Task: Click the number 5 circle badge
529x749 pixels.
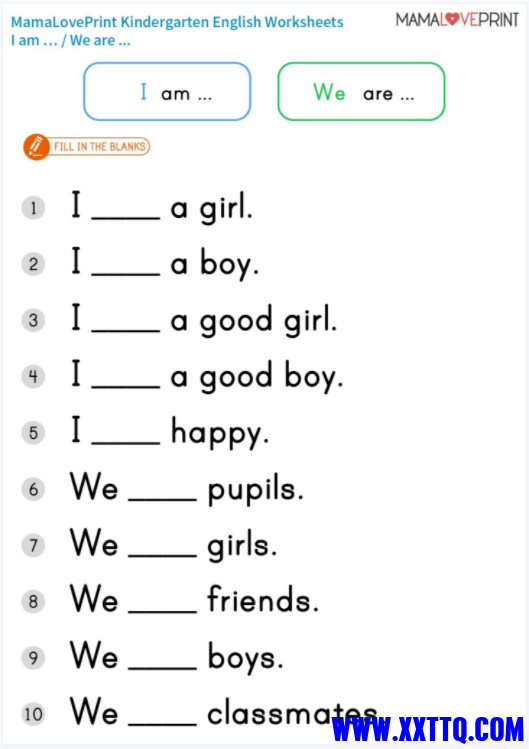Action: point(33,433)
